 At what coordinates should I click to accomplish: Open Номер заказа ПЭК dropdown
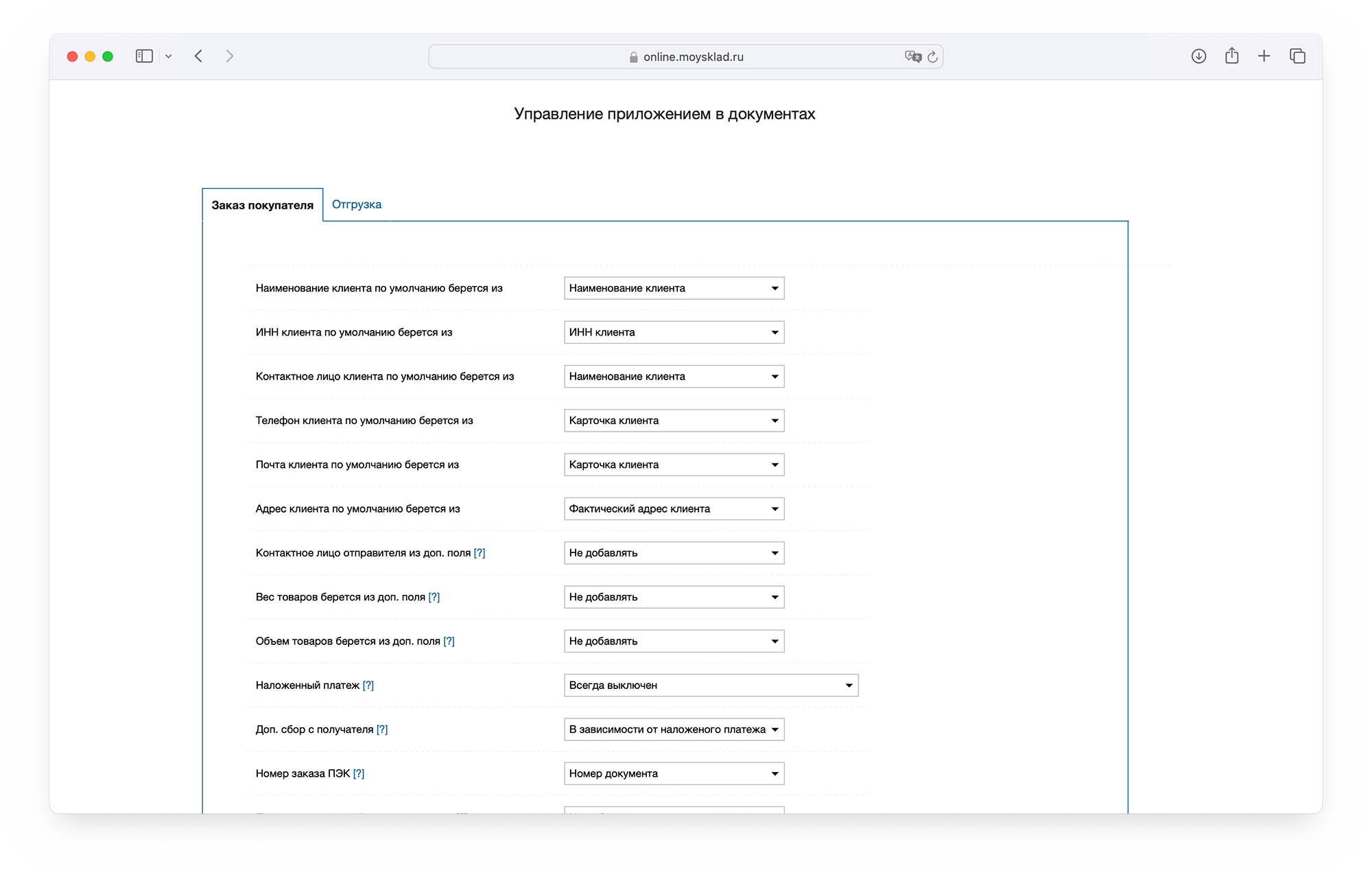click(674, 773)
